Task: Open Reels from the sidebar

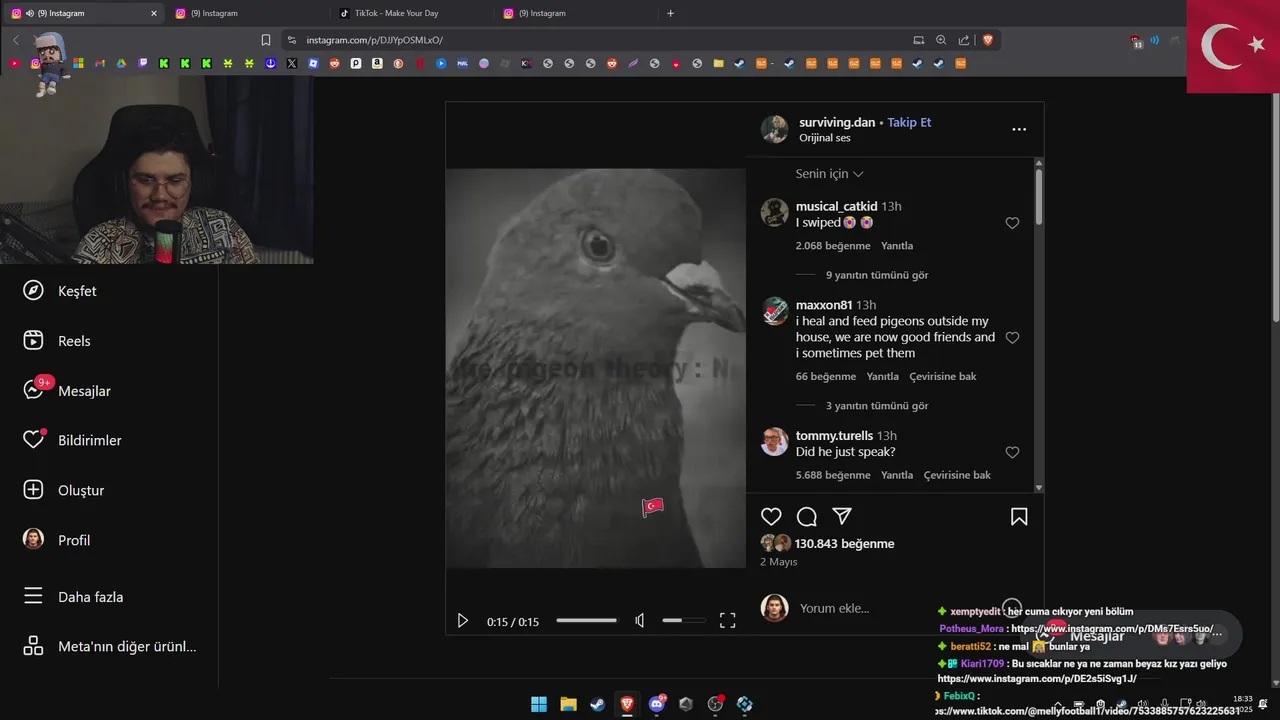Action: coord(57,341)
